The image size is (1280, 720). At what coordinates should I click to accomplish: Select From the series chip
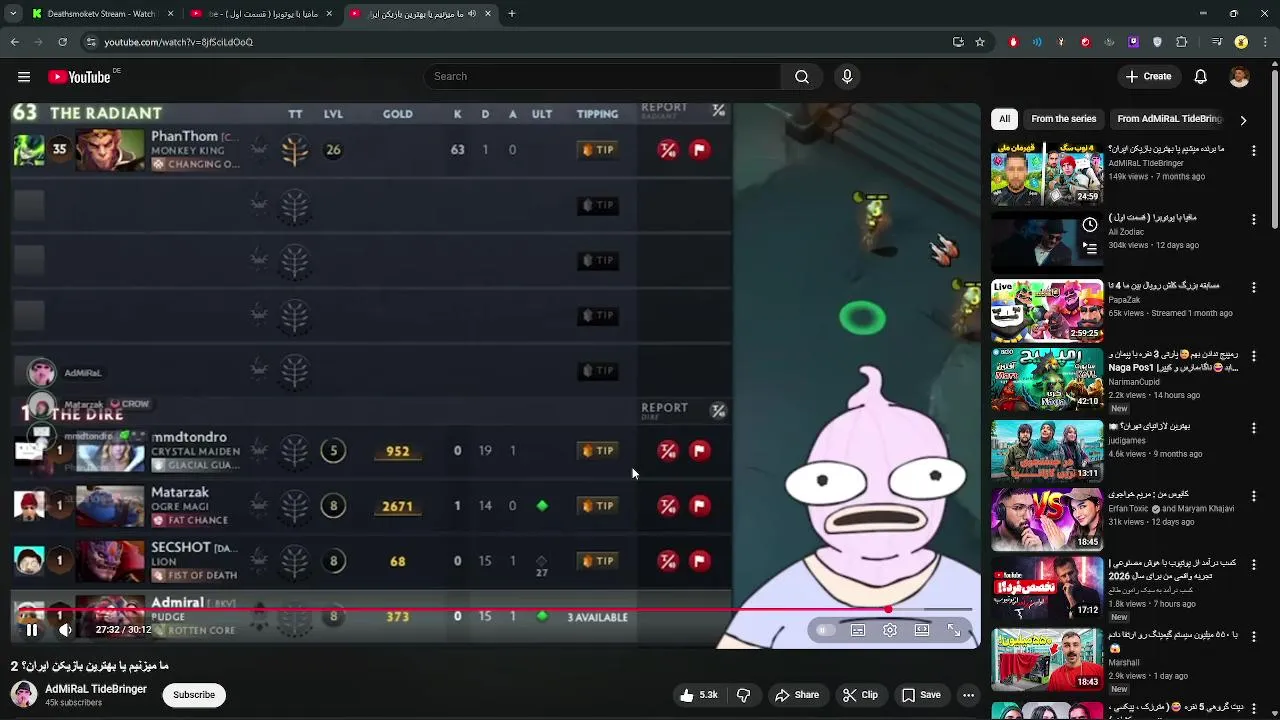pyautogui.click(x=1063, y=119)
